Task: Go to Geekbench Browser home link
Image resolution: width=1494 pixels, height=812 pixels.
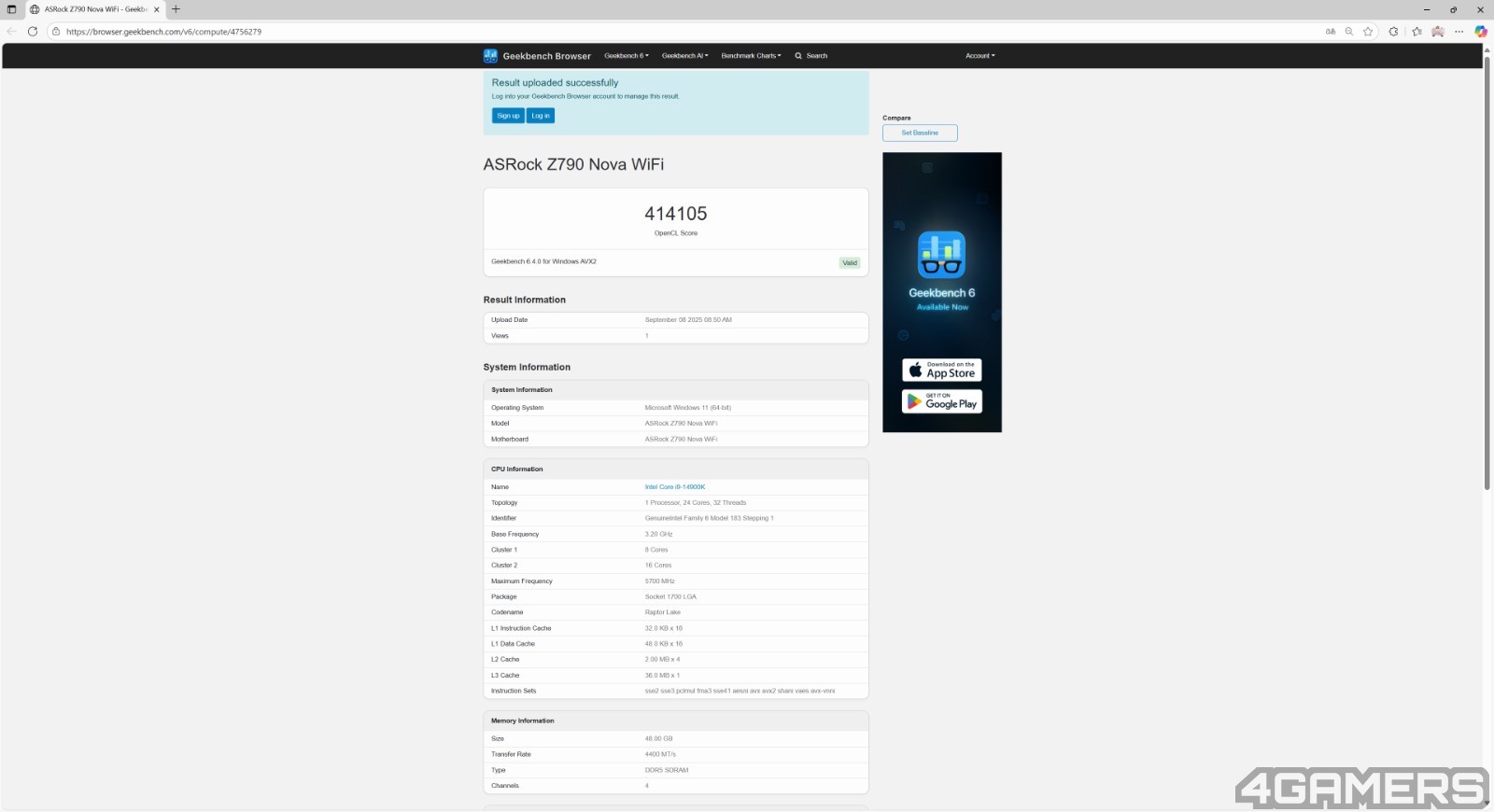Action: click(546, 56)
